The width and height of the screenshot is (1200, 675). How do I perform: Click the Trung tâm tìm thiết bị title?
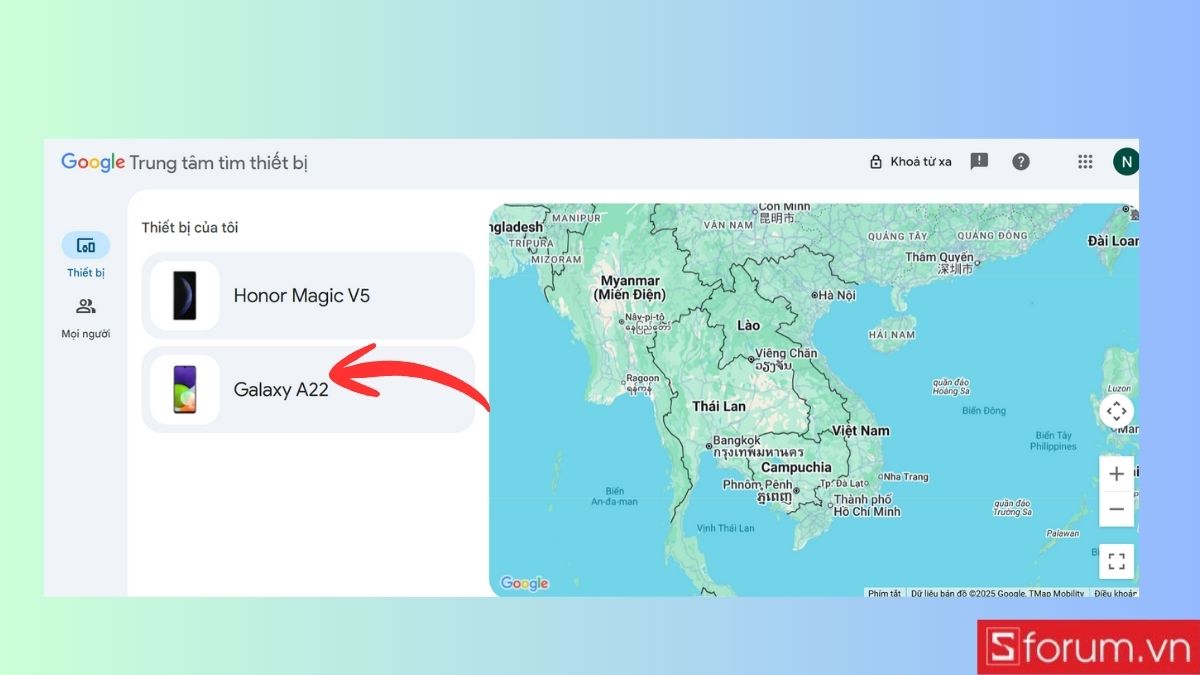[x=218, y=163]
